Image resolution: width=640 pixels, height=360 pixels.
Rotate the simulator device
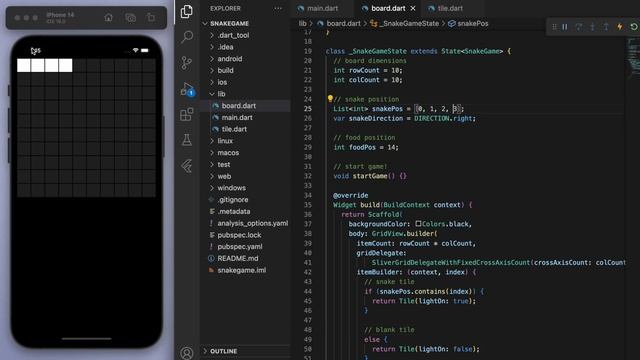[x=151, y=18]
